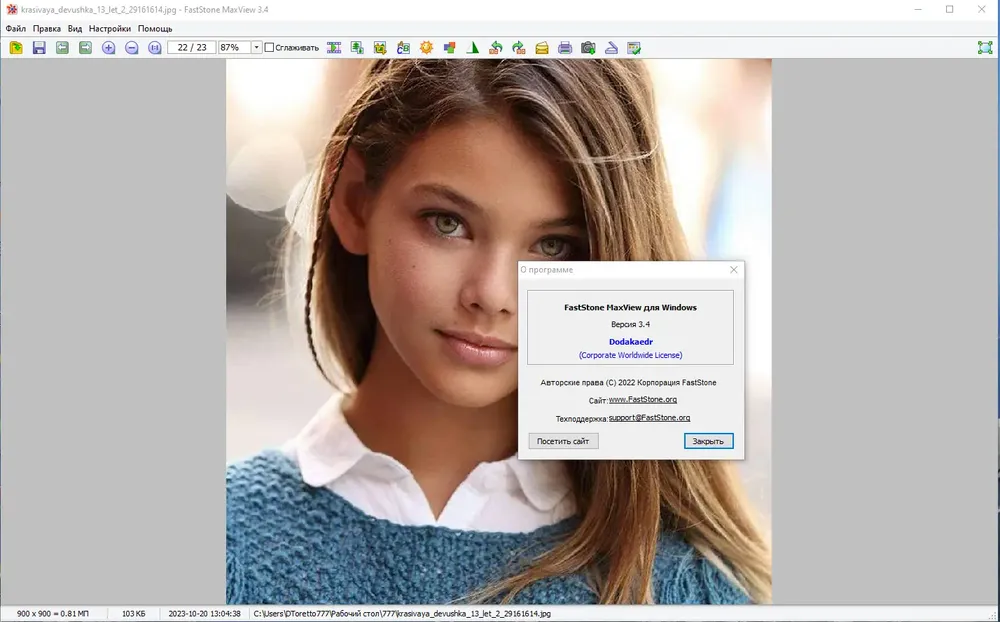Viewport: 1000px width, 622px height.
Task: Click the Закрыть button in the dialog
Action: pos(709,441)
